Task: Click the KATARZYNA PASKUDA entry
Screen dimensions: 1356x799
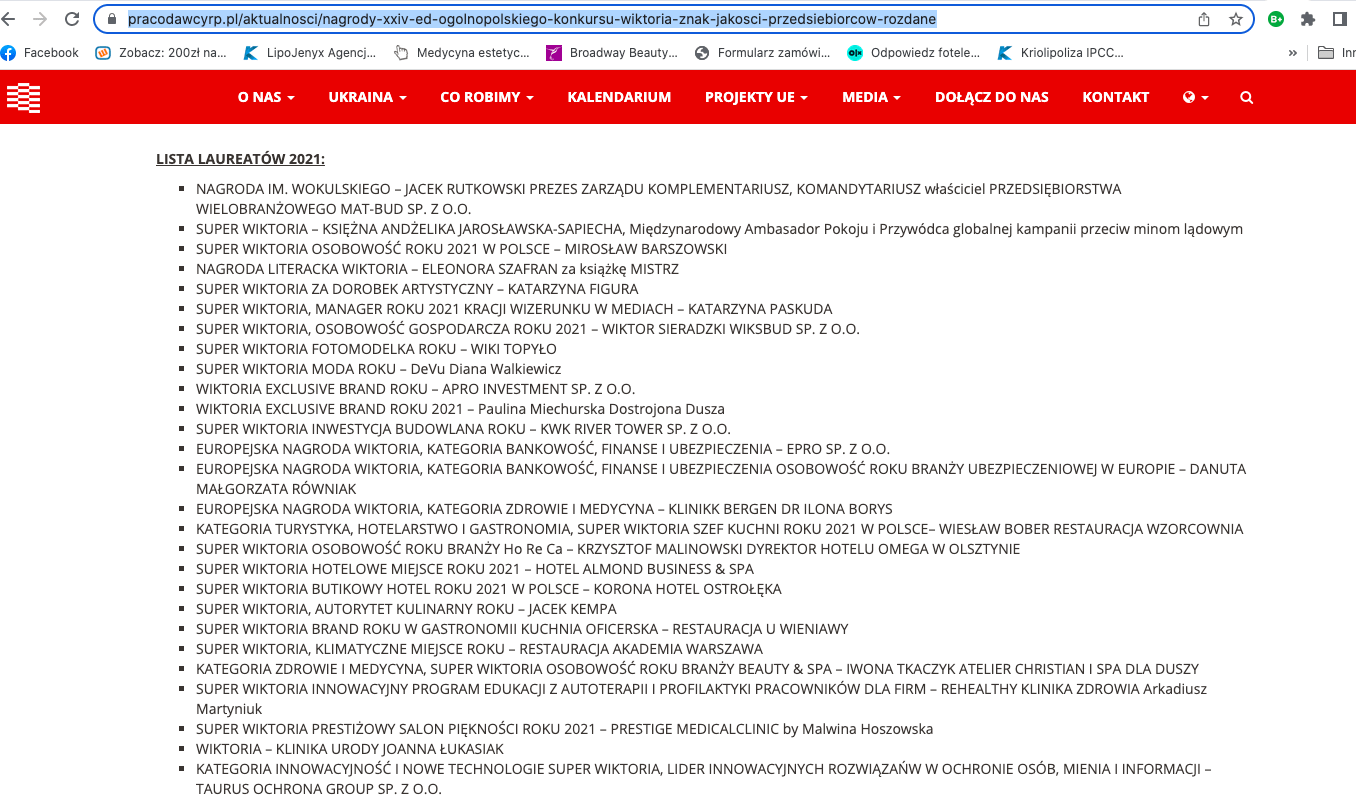Action: click(514, 309)
